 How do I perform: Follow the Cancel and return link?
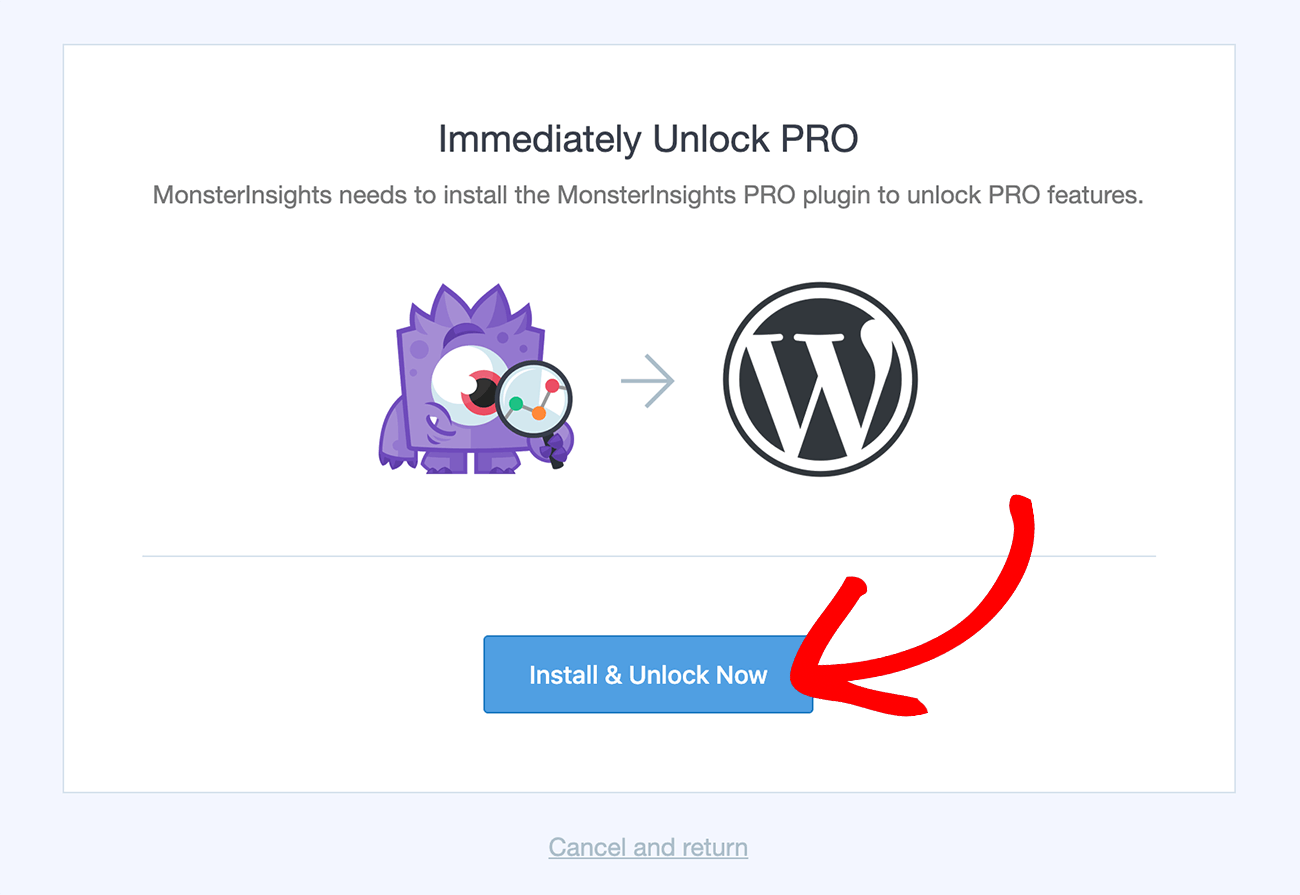(x=648, y=848)
